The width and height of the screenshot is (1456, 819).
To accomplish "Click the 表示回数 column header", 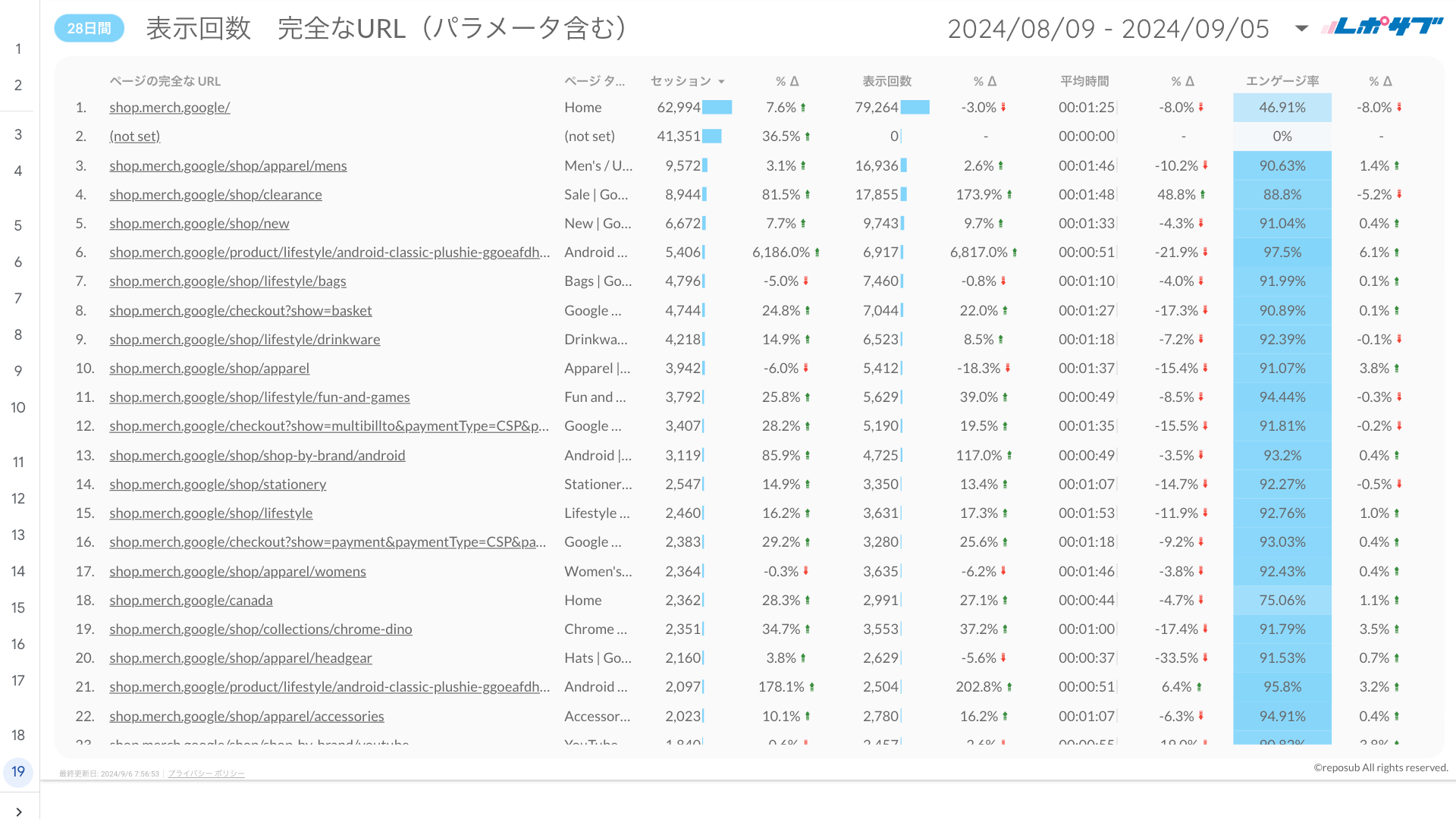I will coord(886,81).
